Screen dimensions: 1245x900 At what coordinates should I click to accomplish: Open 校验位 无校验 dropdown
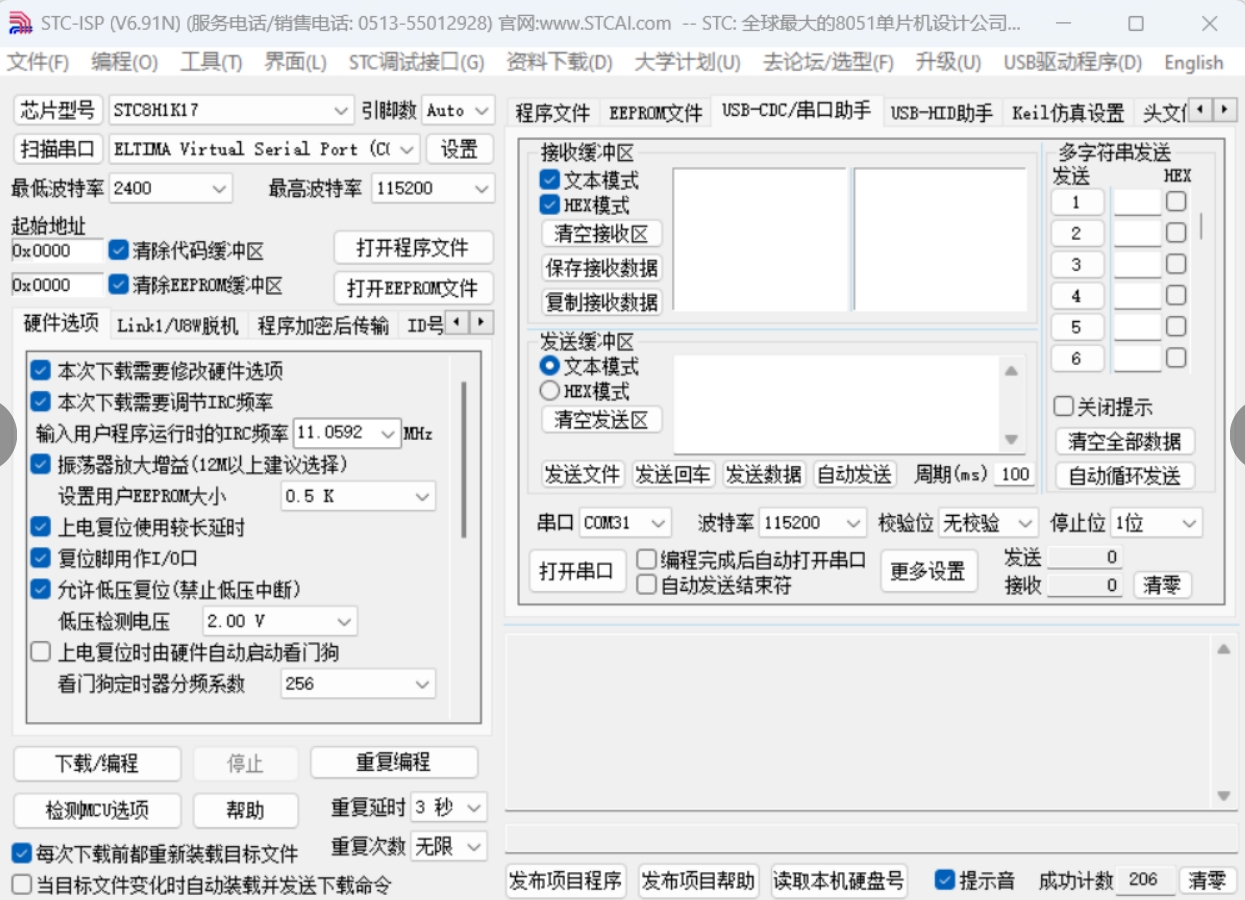[988, 523]
